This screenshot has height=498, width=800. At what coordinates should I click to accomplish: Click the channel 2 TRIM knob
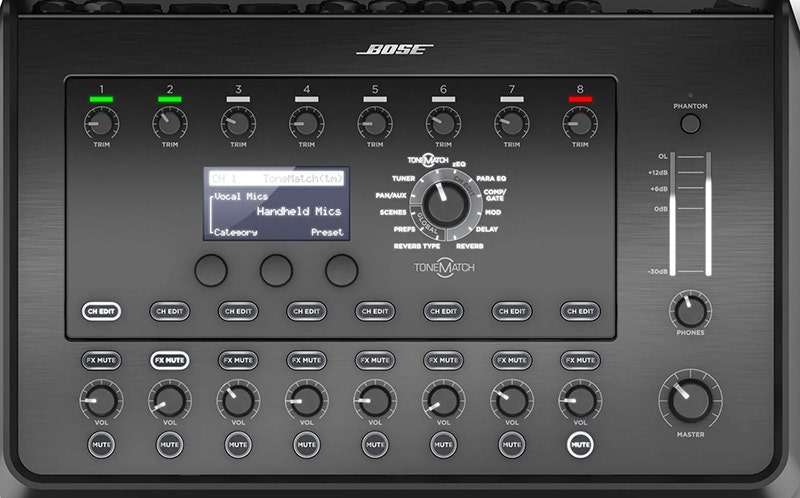point(170,123)
